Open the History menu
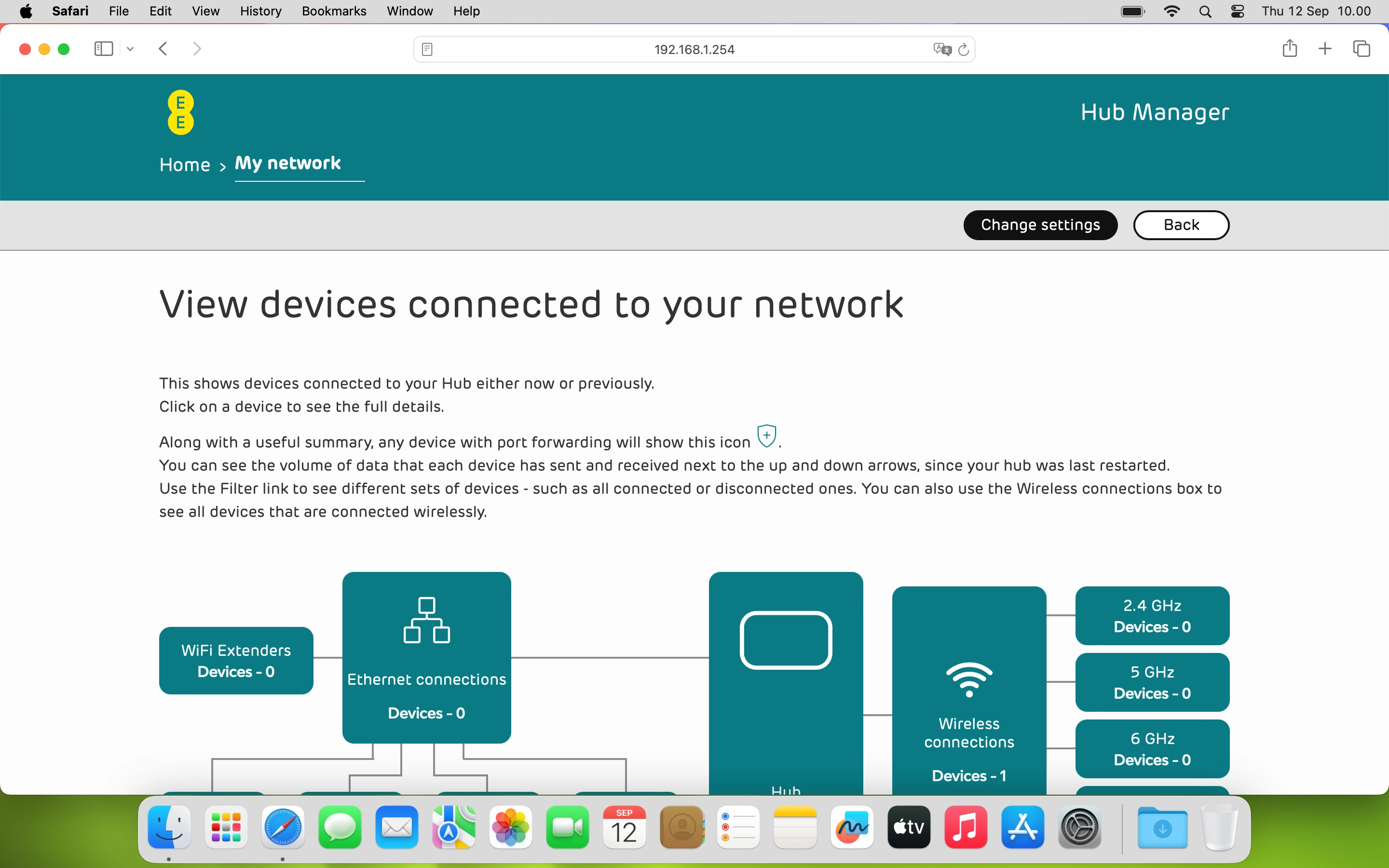 click(260, 11)
